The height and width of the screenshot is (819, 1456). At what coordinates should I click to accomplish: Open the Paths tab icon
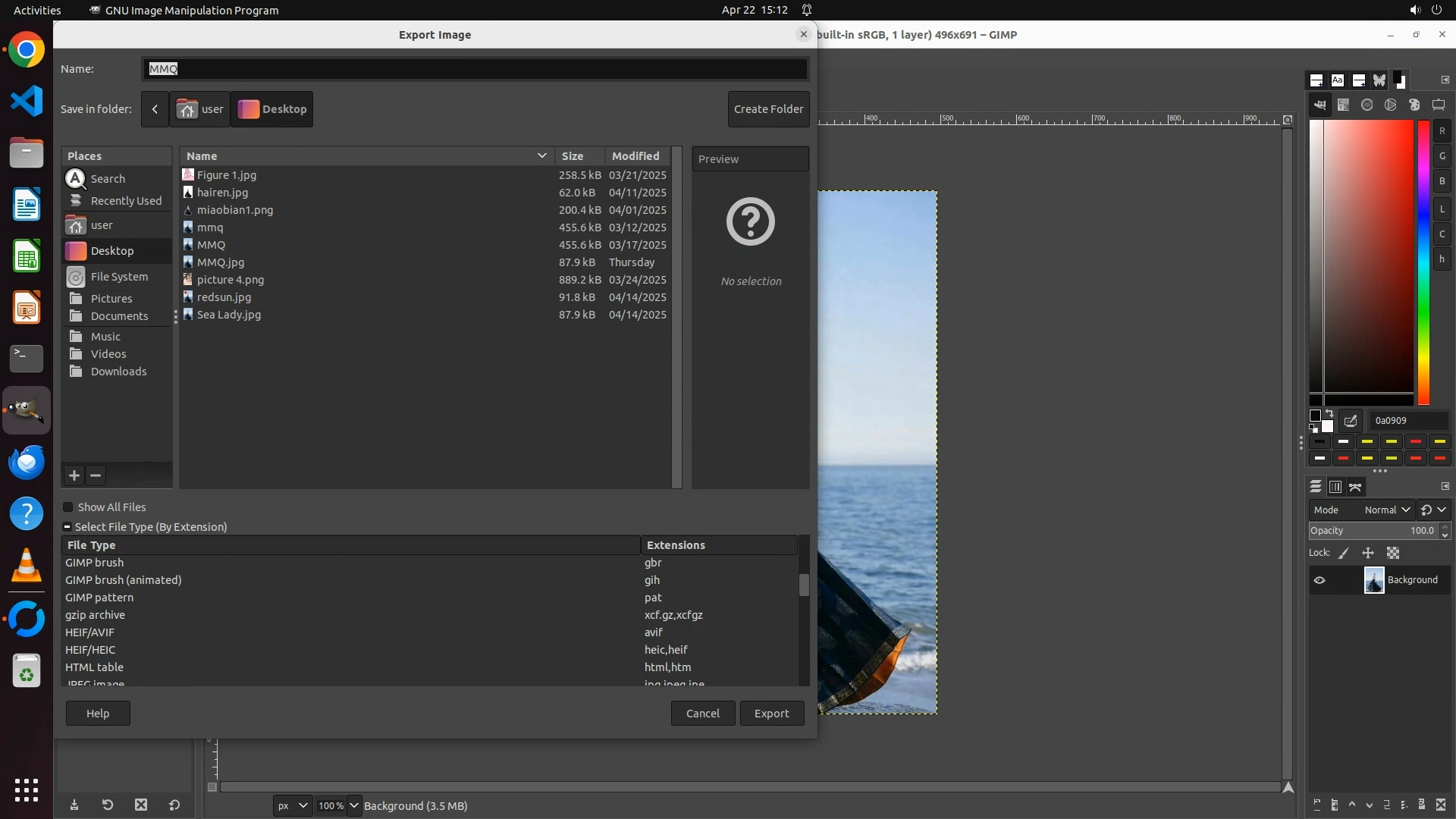click(x=1356, y=487)
